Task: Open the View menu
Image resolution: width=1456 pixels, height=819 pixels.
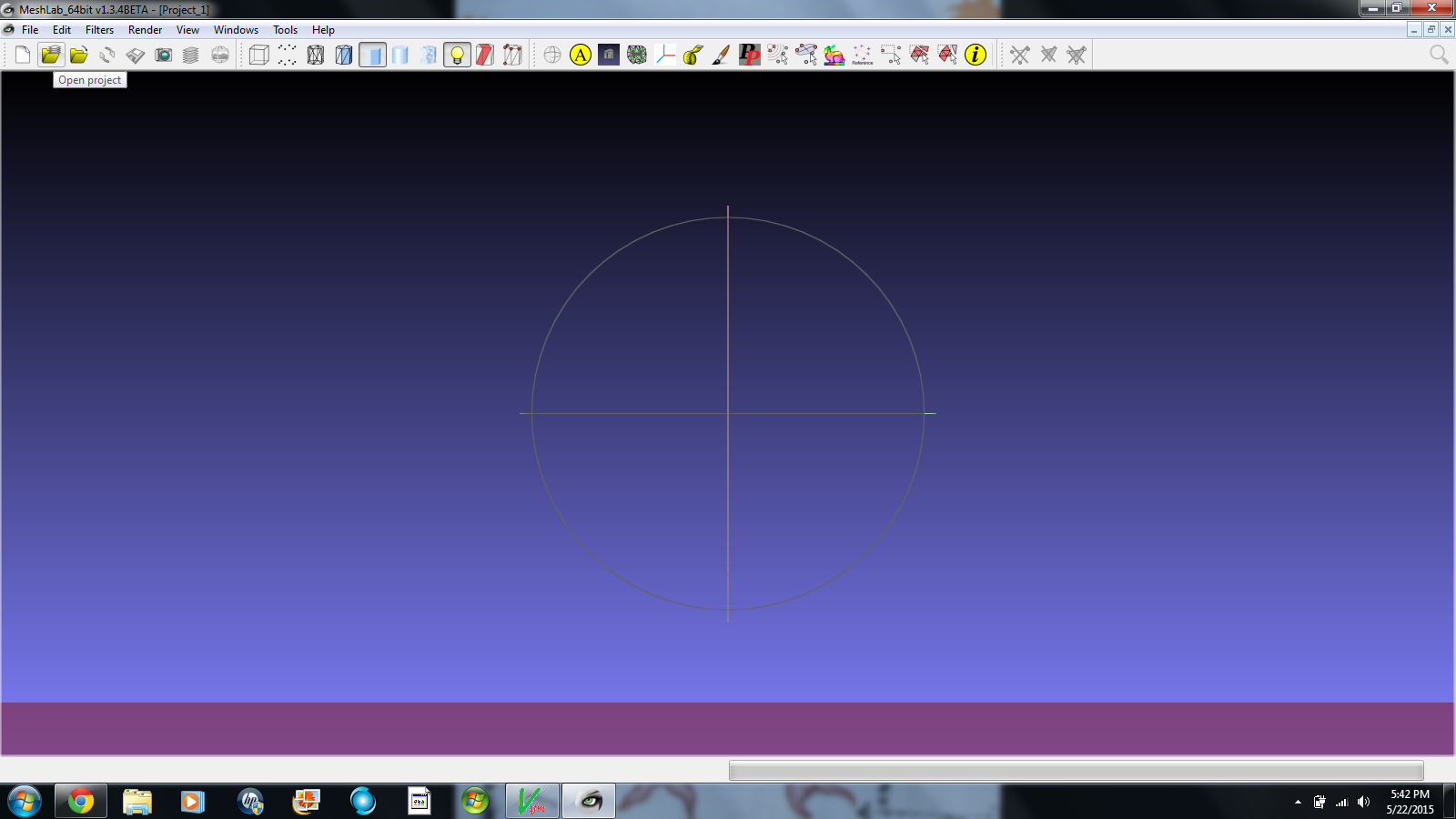Action: pos(188,30)
